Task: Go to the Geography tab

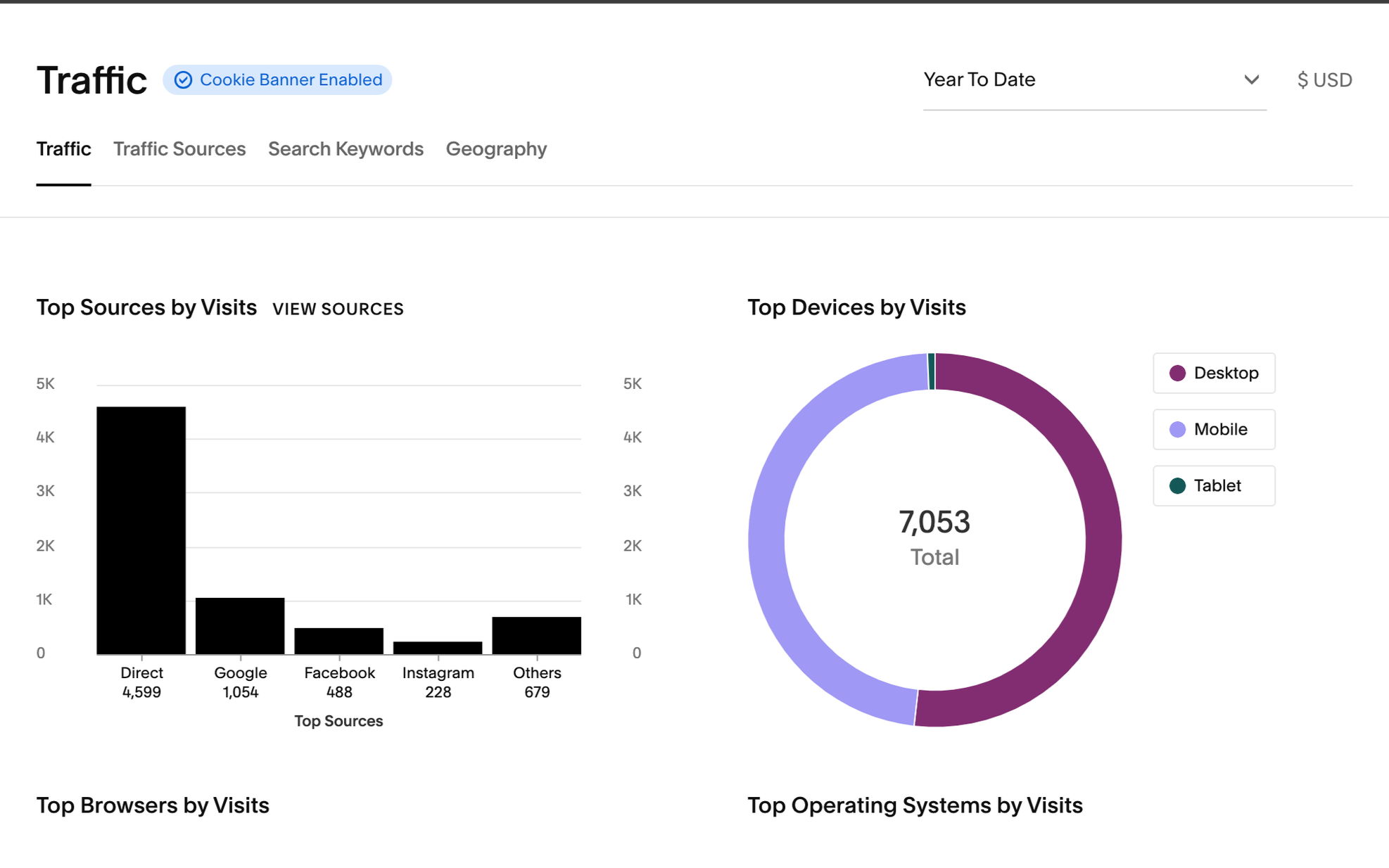Action: 496,149
